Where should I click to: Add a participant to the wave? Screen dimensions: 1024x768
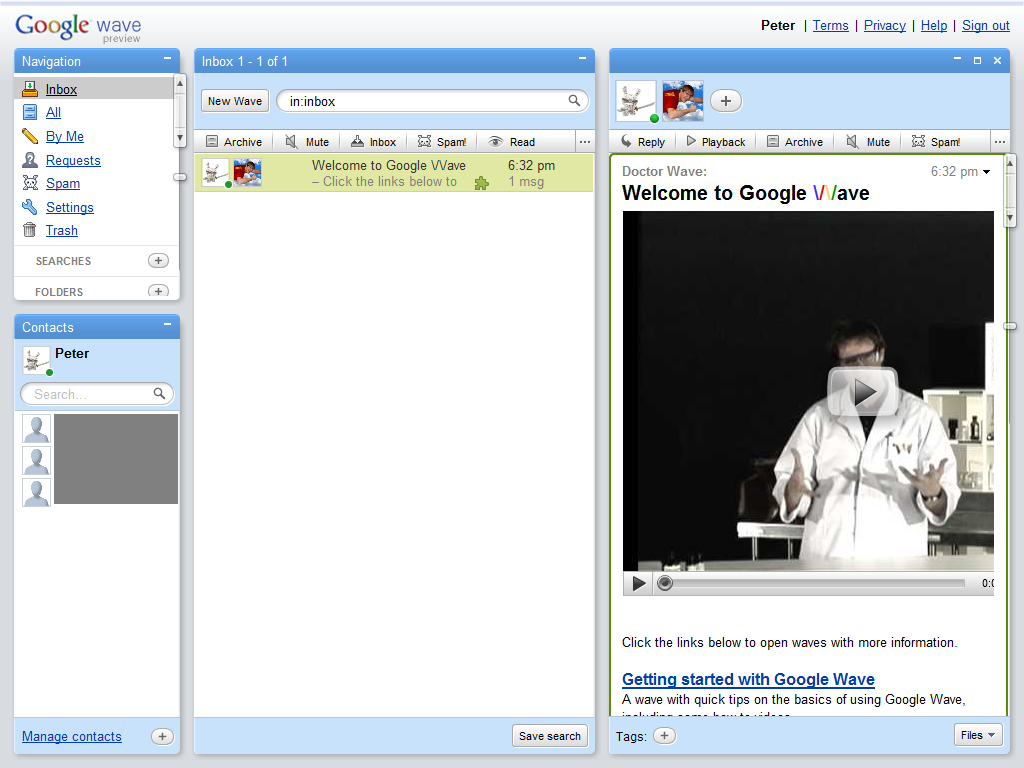tap(726, 101)
